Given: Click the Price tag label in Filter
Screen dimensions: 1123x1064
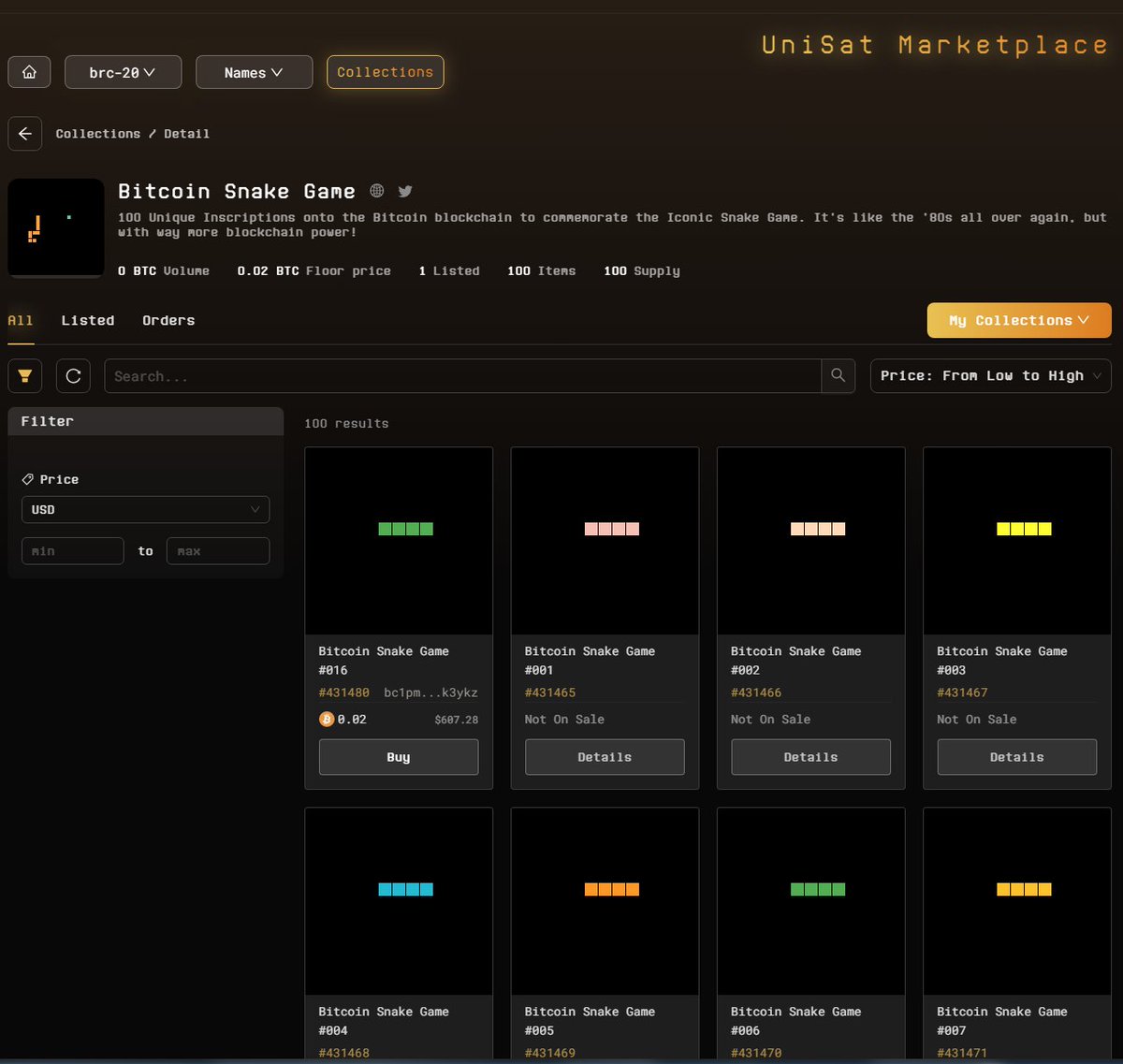Looking at the screenshot, I should (51, 479).
